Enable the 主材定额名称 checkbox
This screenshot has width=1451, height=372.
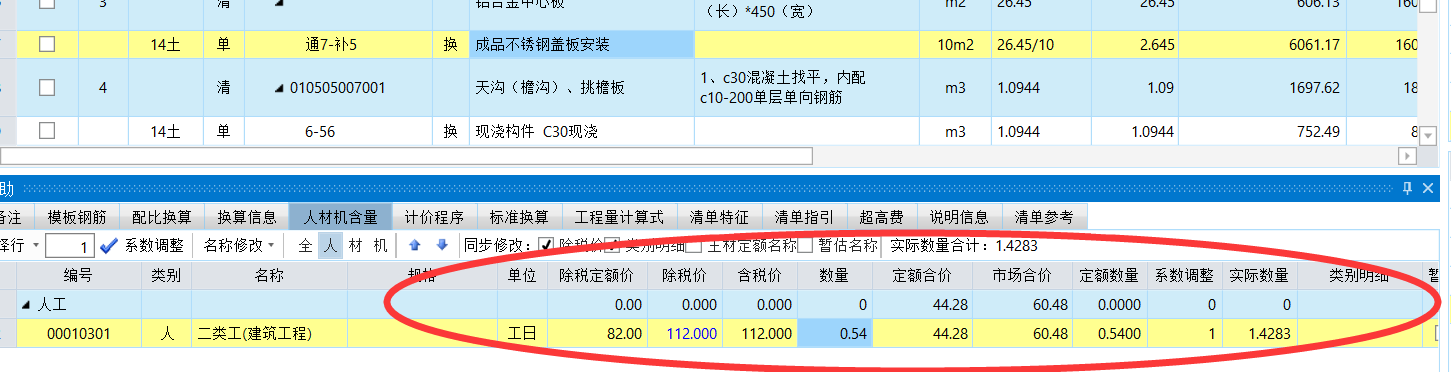coord(694,245)
